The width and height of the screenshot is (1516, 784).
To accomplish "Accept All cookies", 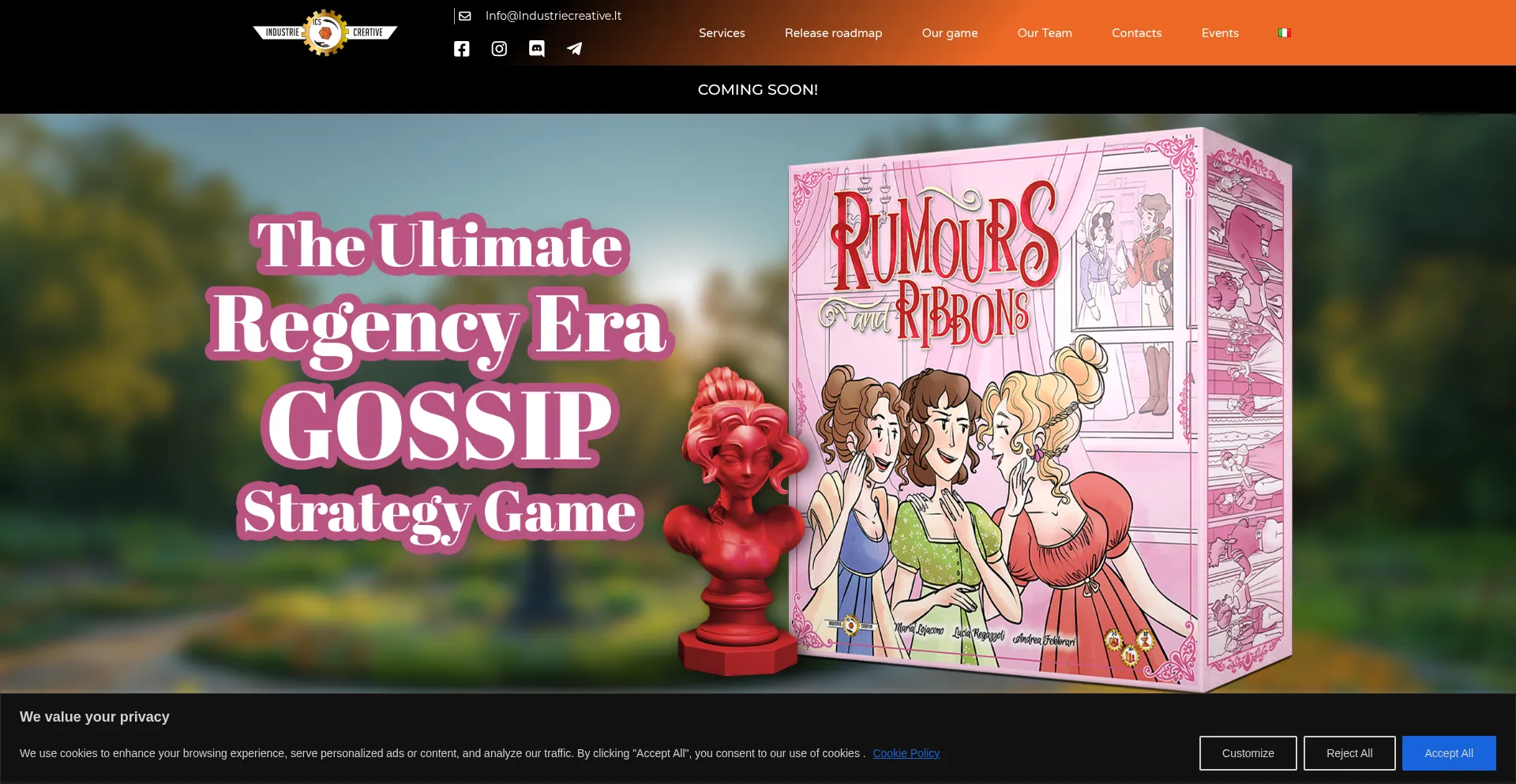I will point(1449,753).
